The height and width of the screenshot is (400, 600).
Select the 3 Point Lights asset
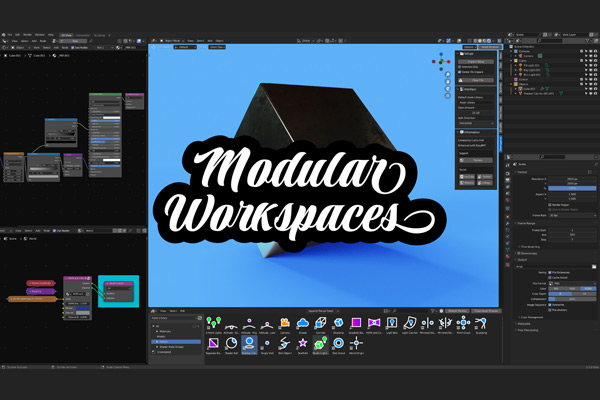pos(214,325)
